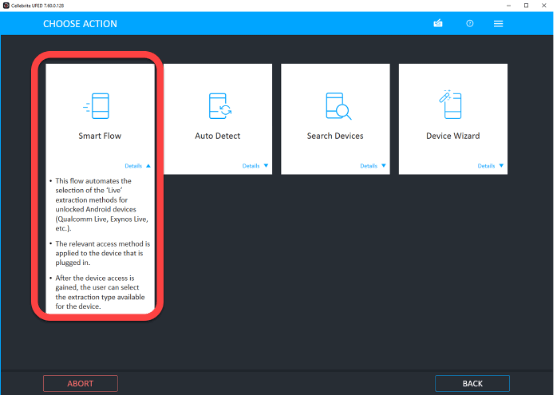
Task: Click text 'After the device access is' bullet
Action: (95, 278)
